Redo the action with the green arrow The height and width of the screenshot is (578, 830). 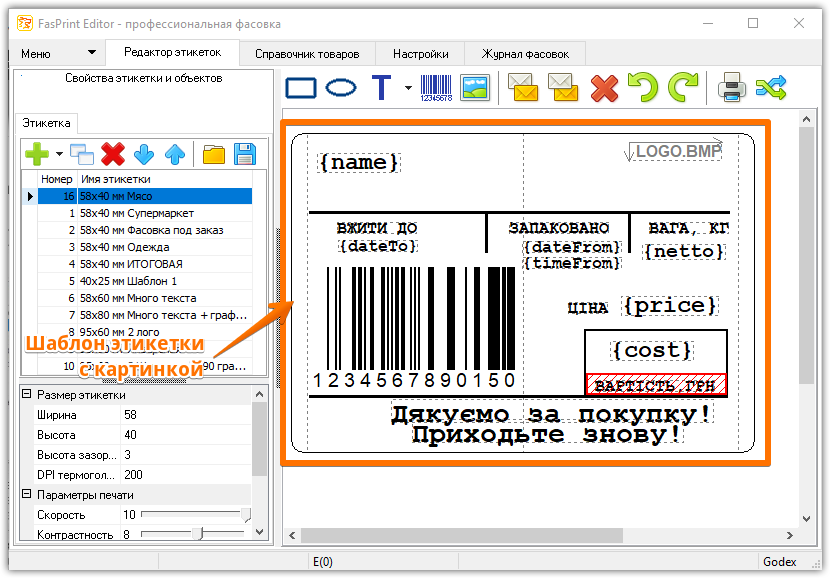(683, 87)
